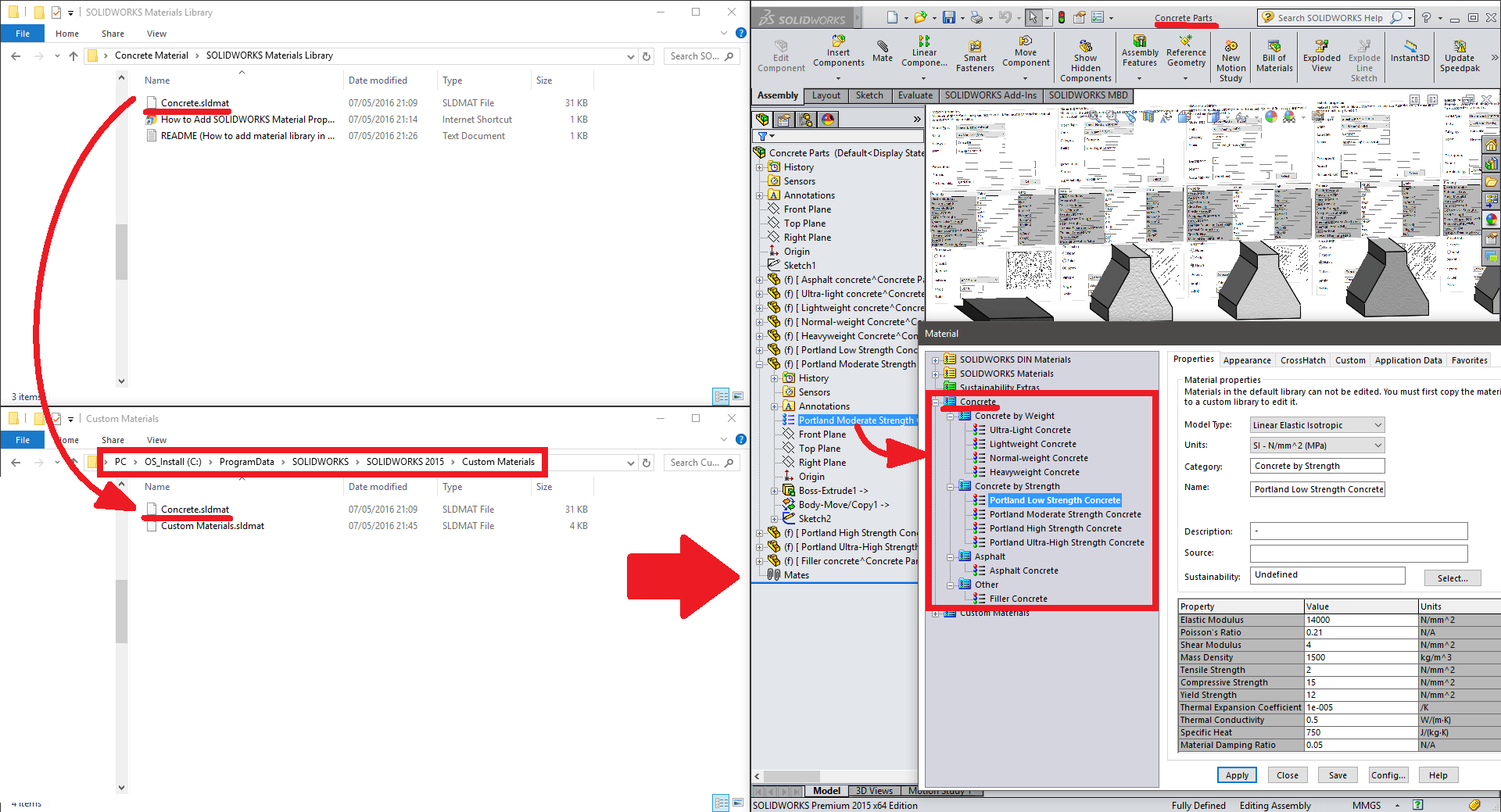1501x812 pixels.
Task: Click the Save button in Material dialog
Action: (x=1338, y=775)
